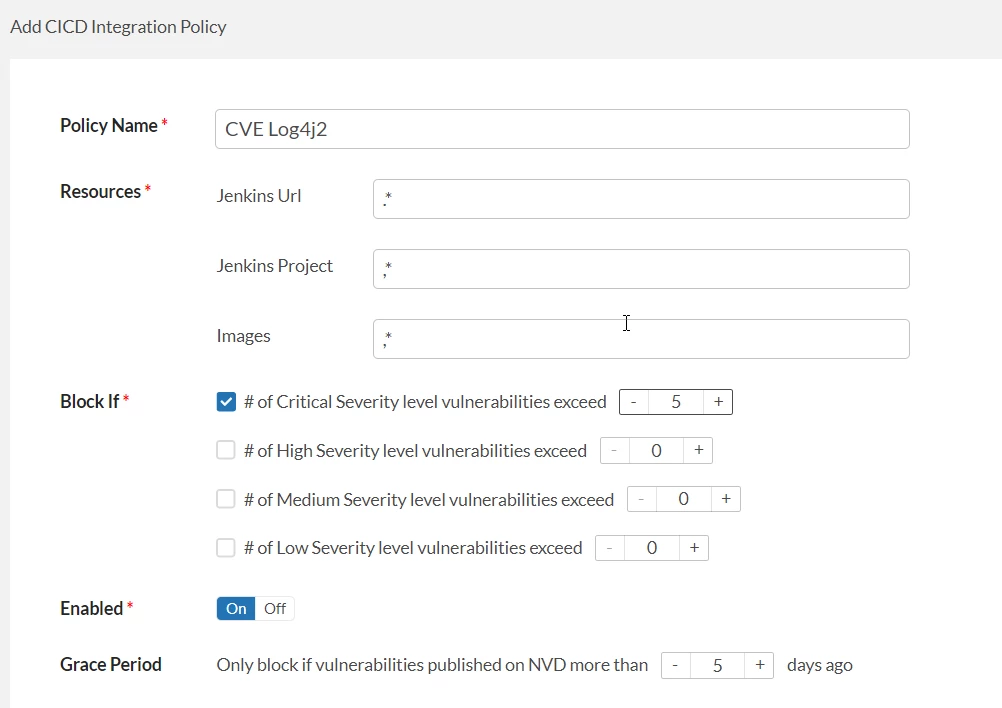Decrease the Grace Period days with minus
1002x708 pixels.
675,665
